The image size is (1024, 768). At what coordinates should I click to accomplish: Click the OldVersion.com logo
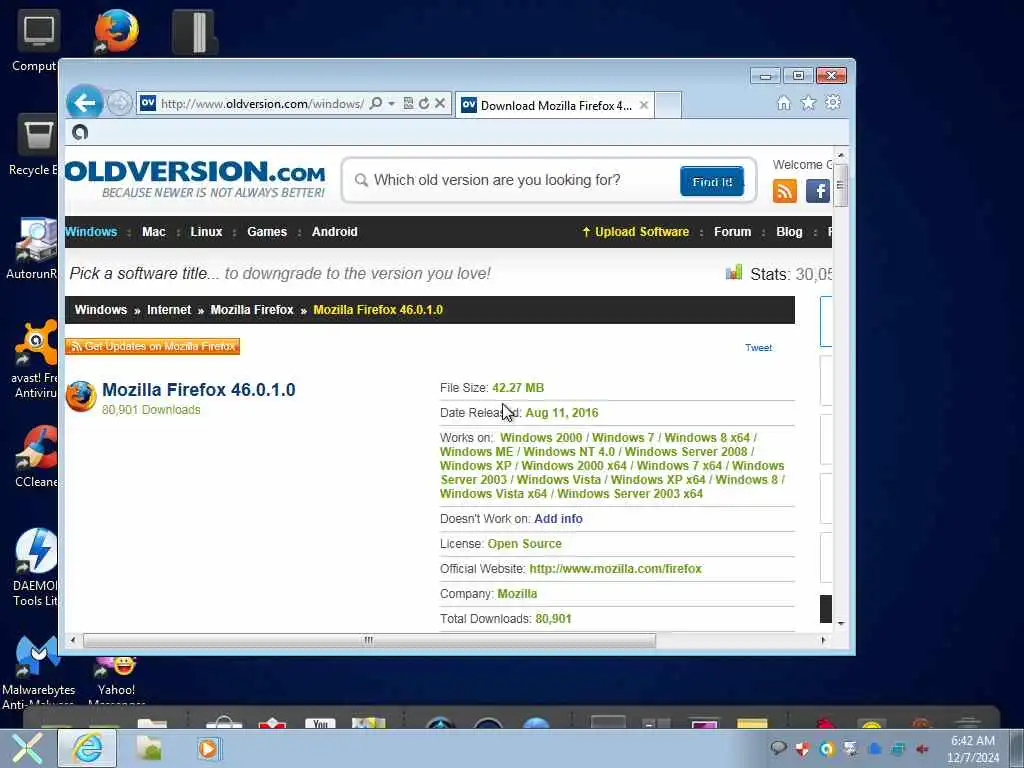tap(195, 179)
